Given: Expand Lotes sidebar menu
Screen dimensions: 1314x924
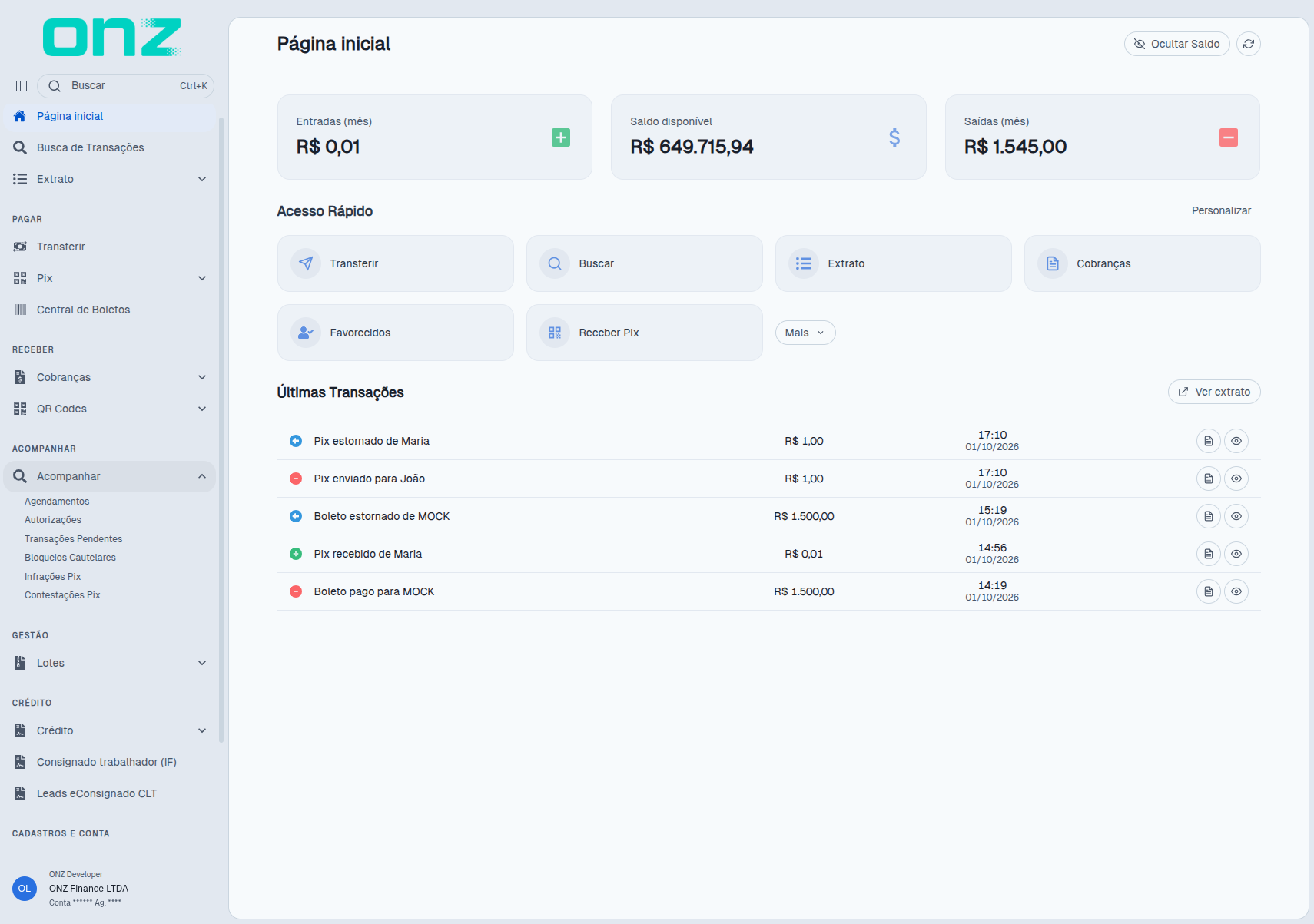Looking at the screenshot, I should pyautogui.click(x=110, y=663).
